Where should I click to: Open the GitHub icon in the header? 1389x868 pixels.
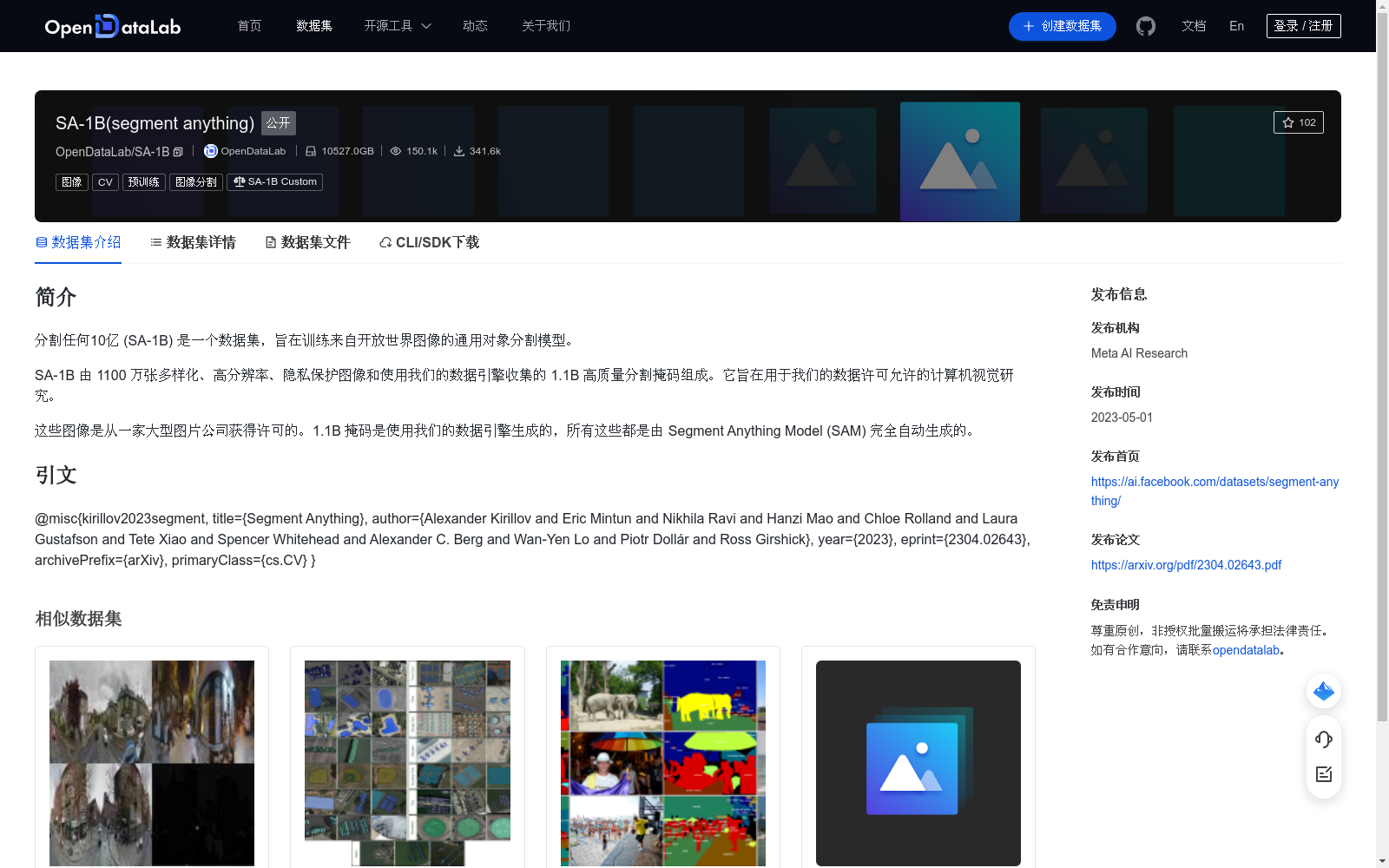click(1146, 26)
